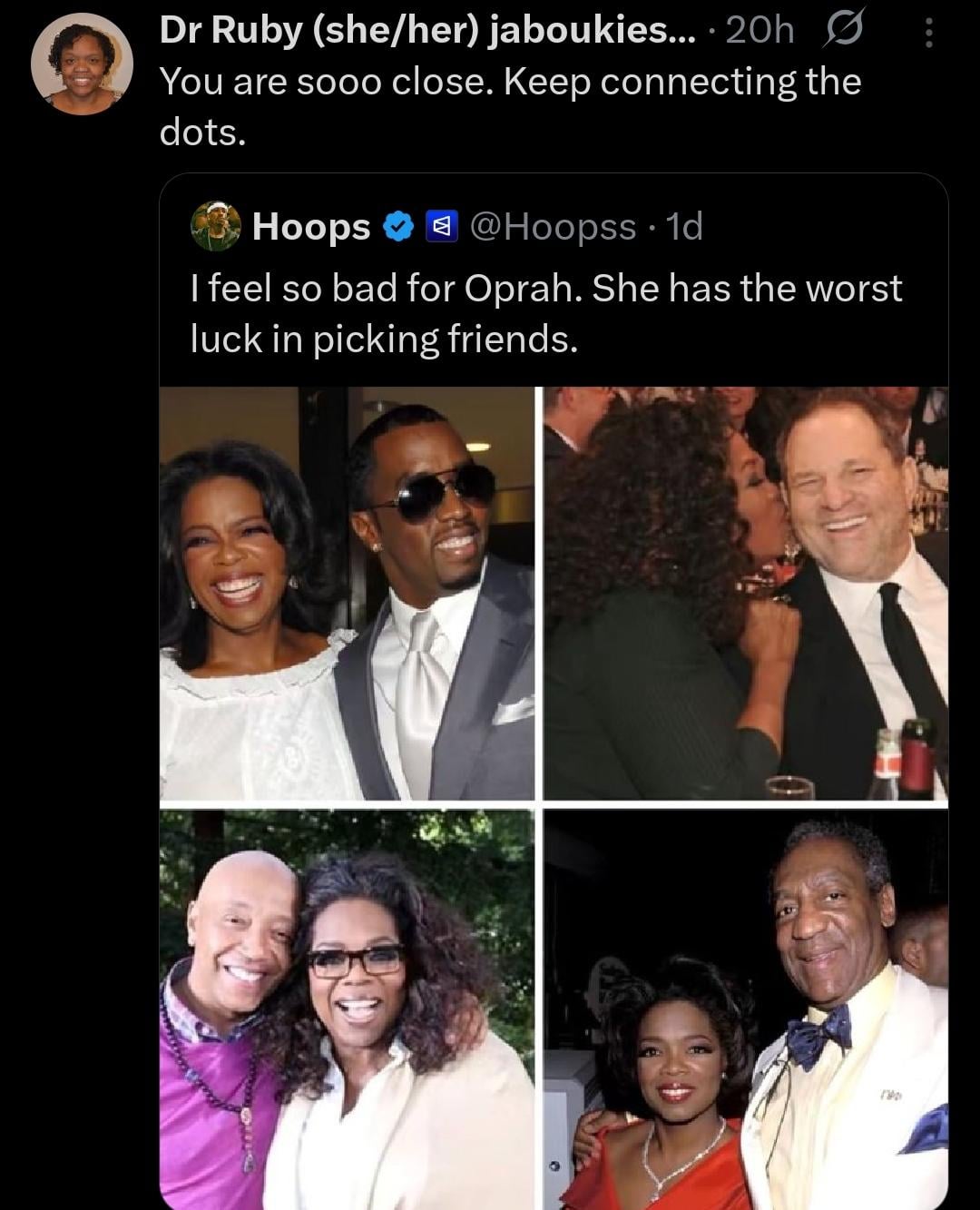The height and width of the screenshot is (1210, 980).
Task: Open the @Hoopss handle link
Action: pyautogui.click(x=551, y=226)
